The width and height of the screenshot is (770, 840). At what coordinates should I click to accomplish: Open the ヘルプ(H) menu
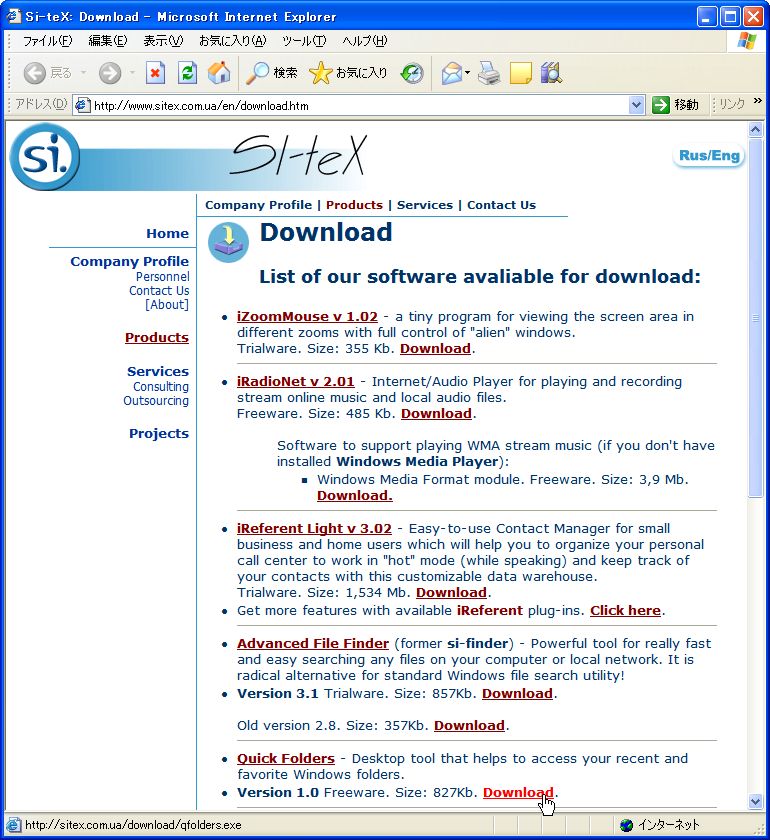click(x=365, y=41)
